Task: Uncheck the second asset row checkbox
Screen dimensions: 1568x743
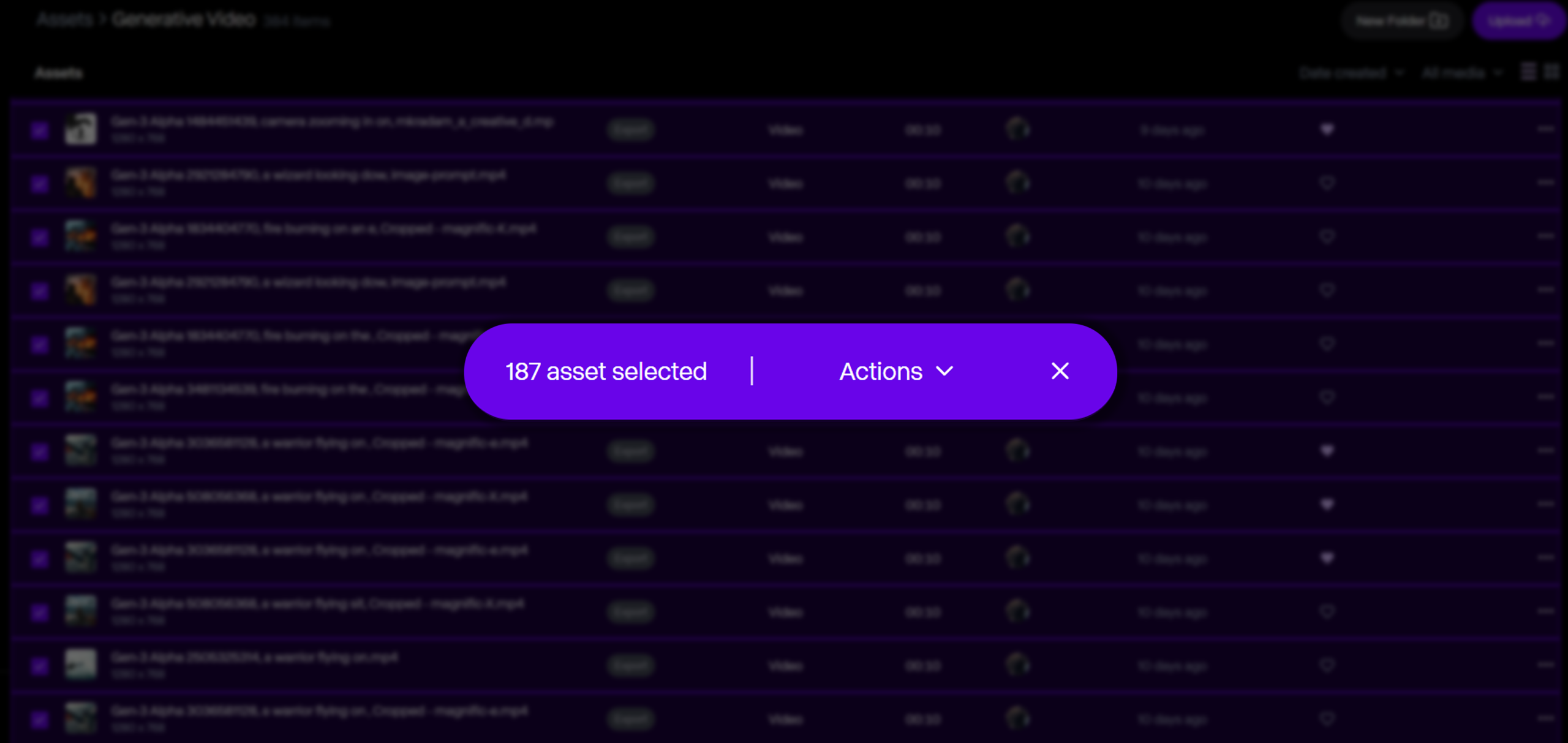Action: [x=40, y=184]
